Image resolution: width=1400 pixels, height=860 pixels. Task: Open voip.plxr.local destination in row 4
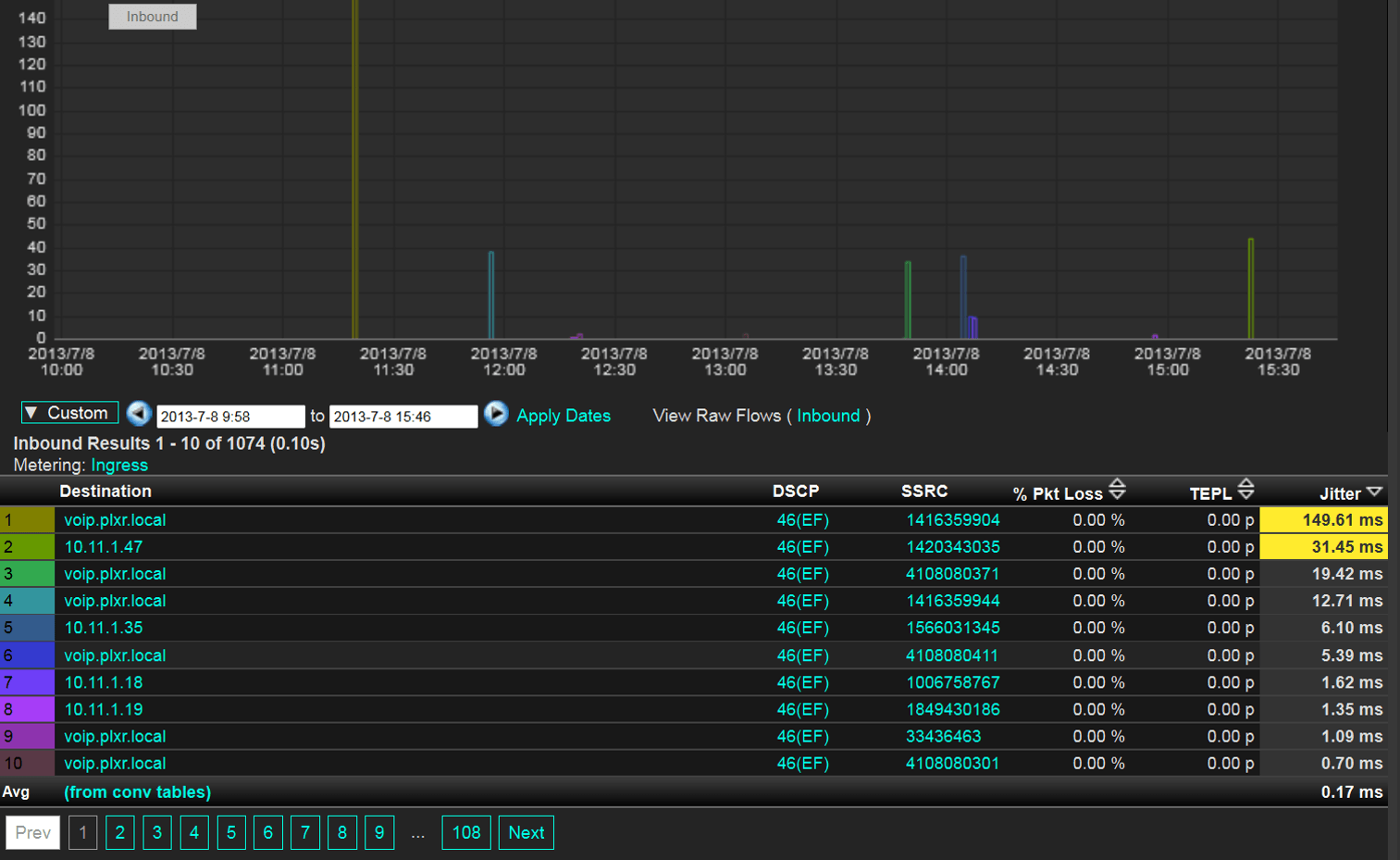click(x=115, y=601)
